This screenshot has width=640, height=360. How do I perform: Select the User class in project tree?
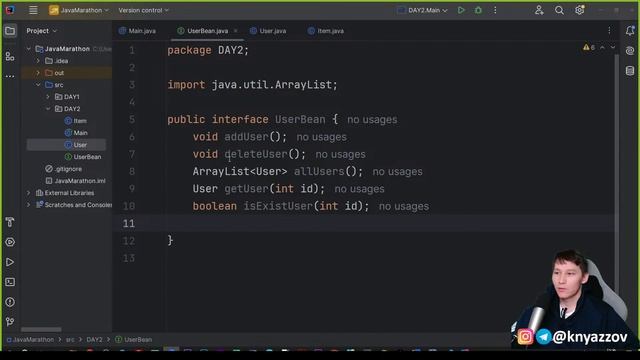click(x=76, y=145)
